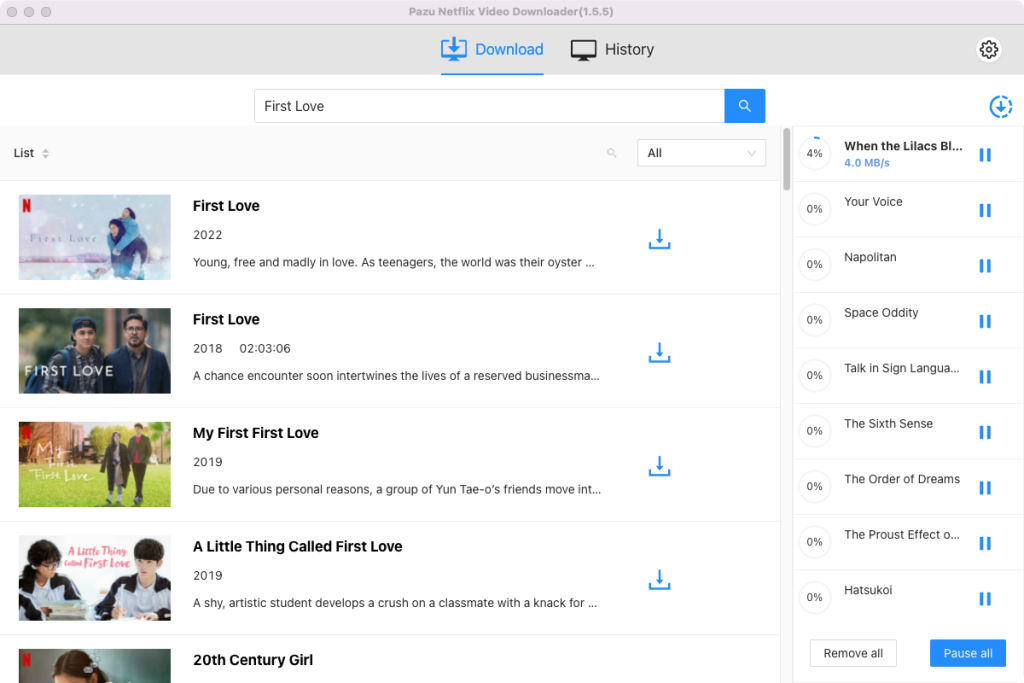Click Your Voice 0% progress circle
The image size is (1024, 683).
coord(814,209)
